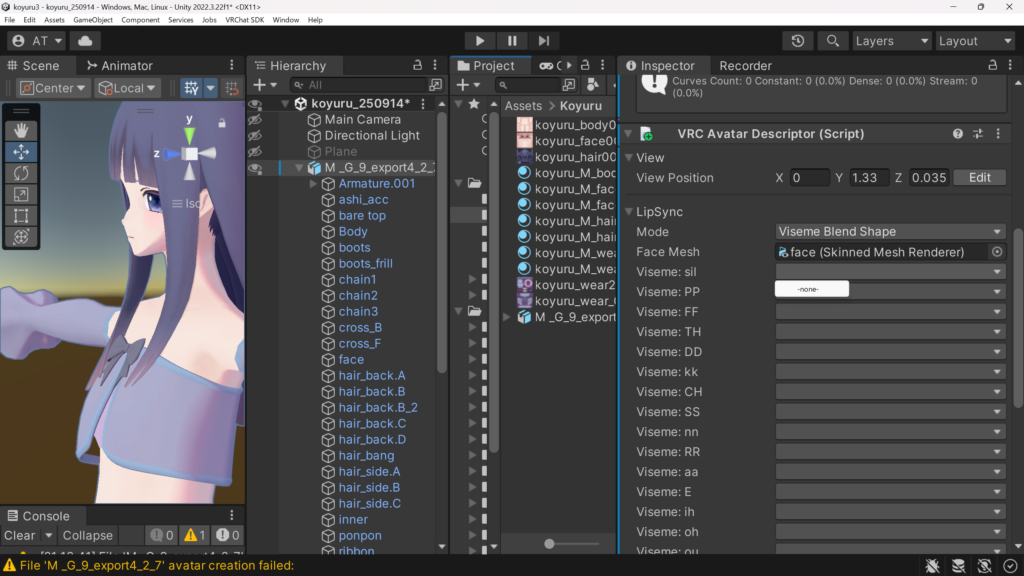
Task: Select the Scale tool in Scene
Action: coord(21,194)
